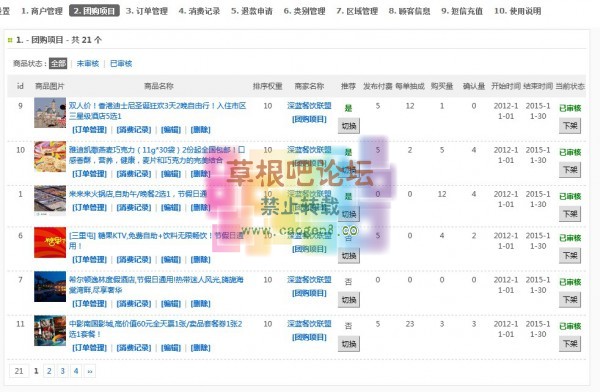Open the [三里屯] 糖果KTV product title link
This screenshot has width=600, height=392.
click(156, 240)
